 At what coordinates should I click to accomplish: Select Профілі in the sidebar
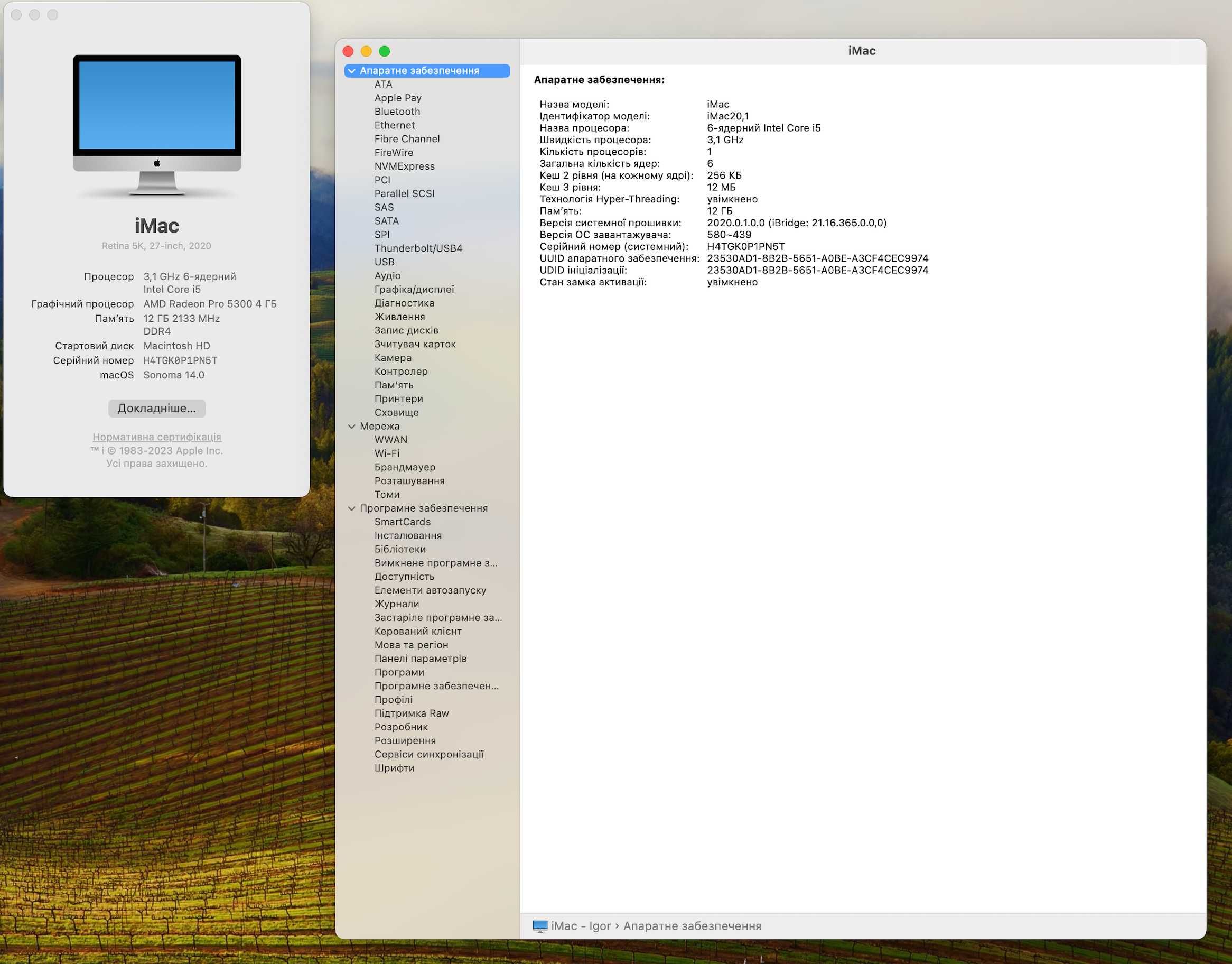(393, 700)
